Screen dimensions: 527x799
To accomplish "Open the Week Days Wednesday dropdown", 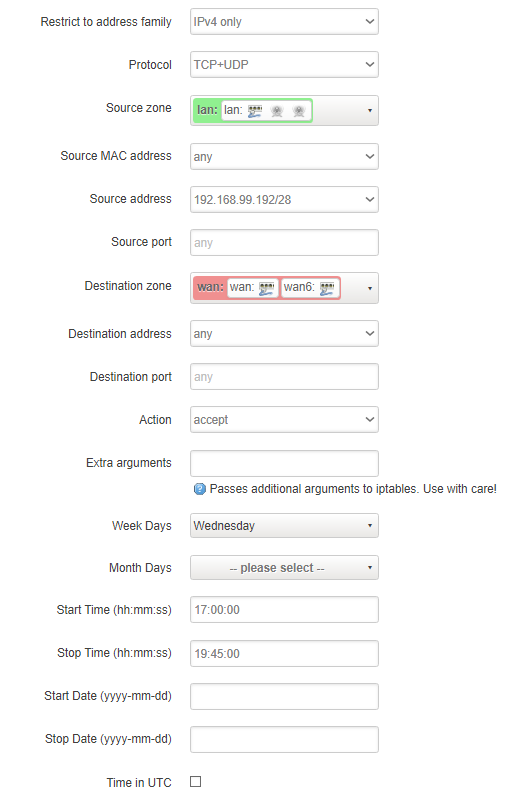I will pos(284,525).
